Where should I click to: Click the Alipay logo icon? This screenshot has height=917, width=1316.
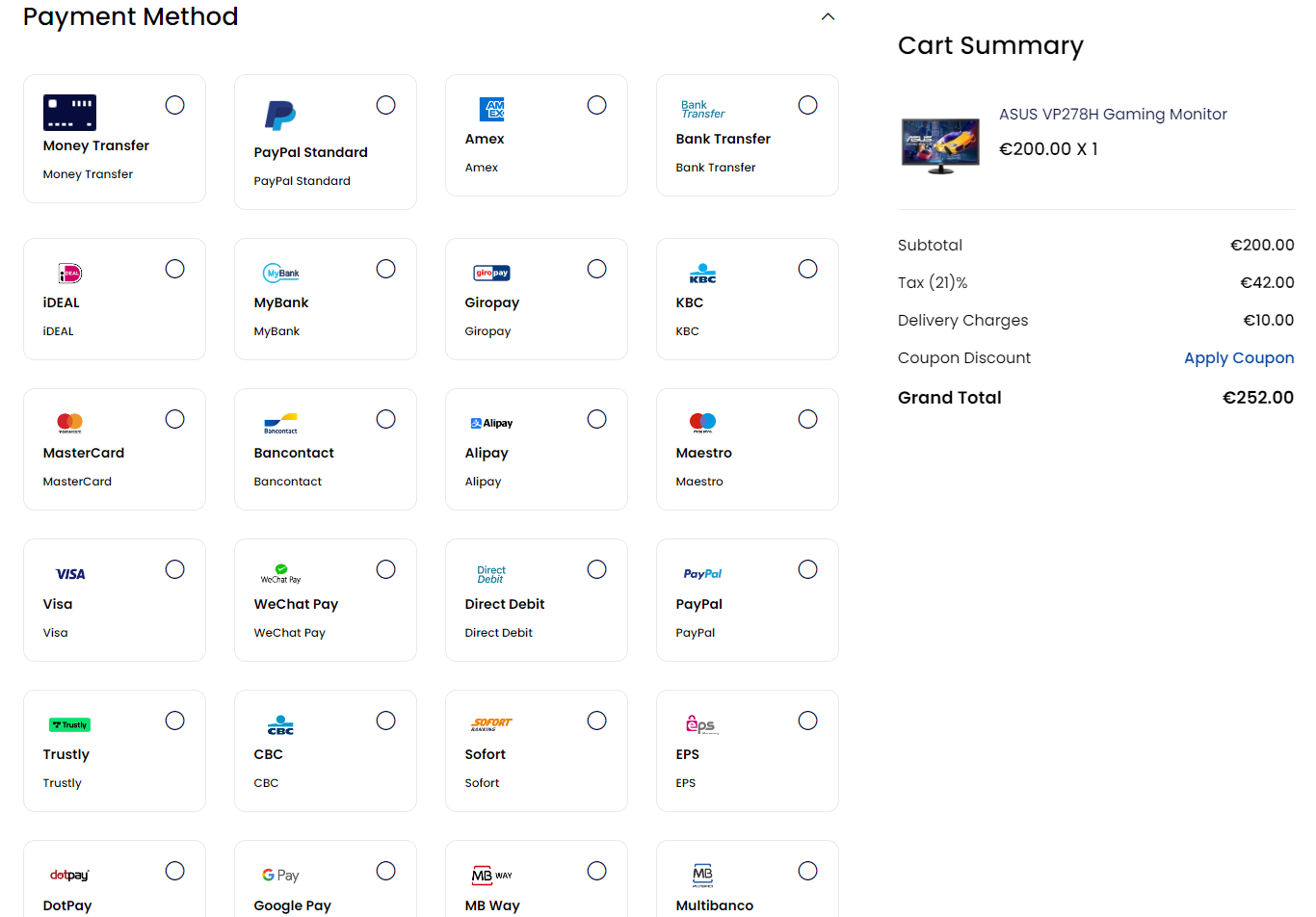pos(492,424)
